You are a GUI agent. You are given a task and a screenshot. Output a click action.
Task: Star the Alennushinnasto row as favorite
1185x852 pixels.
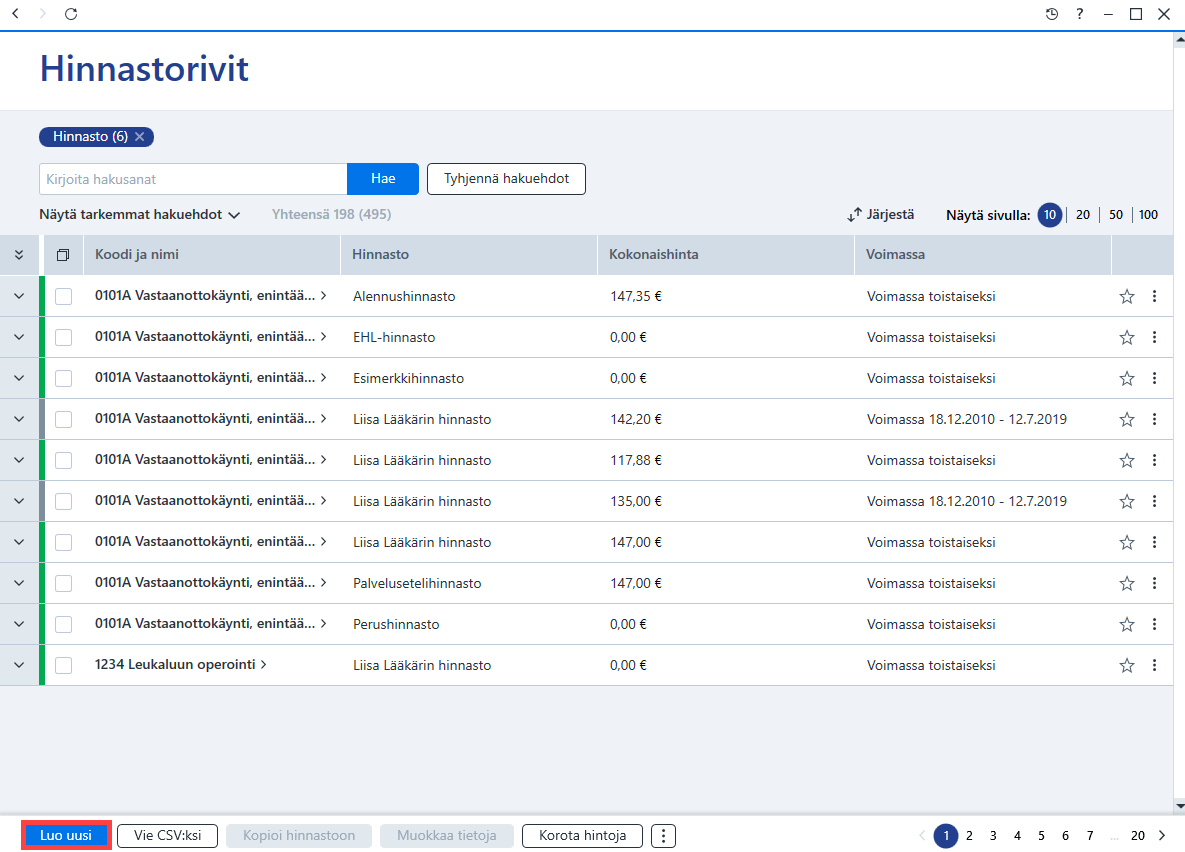click(1126, 296)
